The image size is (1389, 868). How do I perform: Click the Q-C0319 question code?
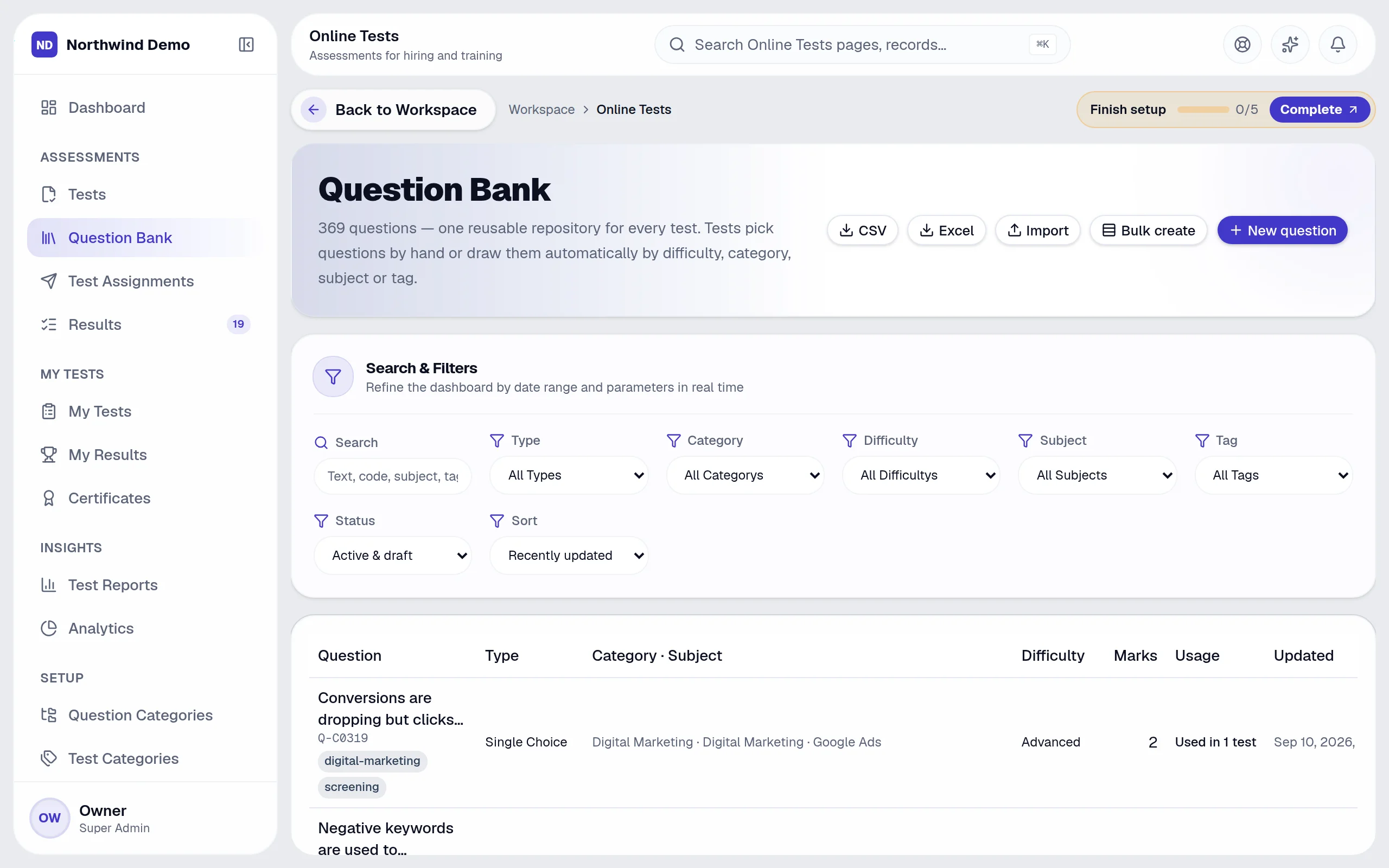coord(343,738)
